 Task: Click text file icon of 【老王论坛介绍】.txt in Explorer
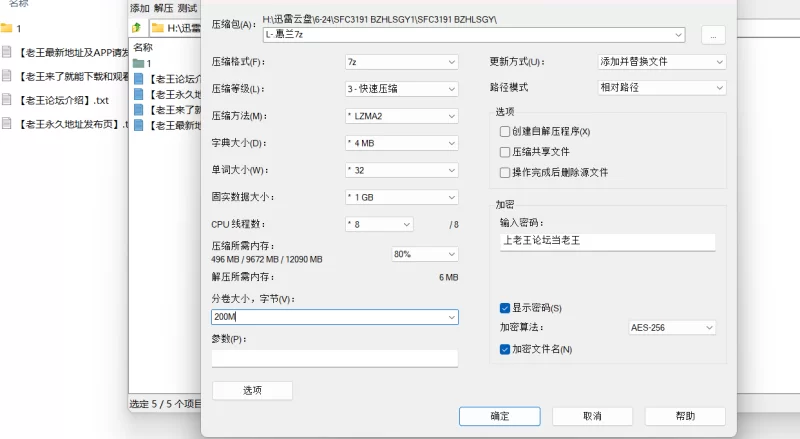(7, 100)
